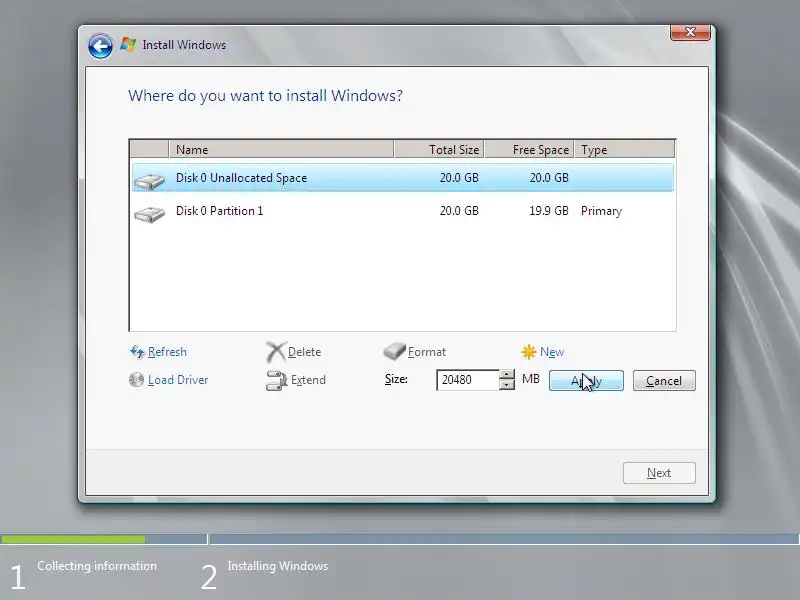Increase size with the up spinner arrow

[507, 374]
